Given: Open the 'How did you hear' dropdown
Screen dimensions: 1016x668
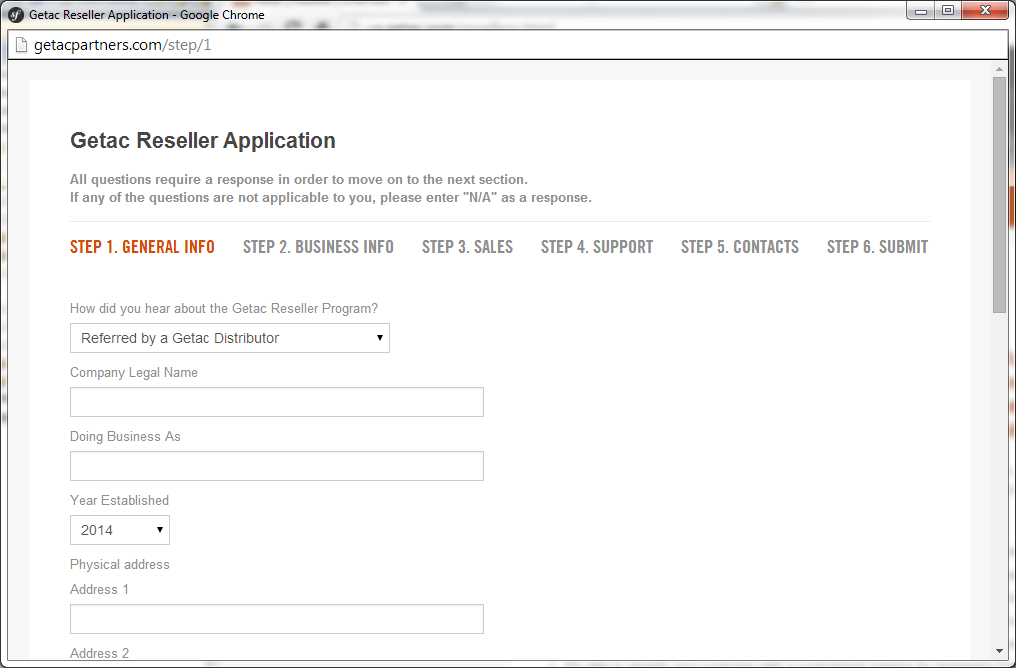Looking at the screenshot, I should (x=229, y=338).
